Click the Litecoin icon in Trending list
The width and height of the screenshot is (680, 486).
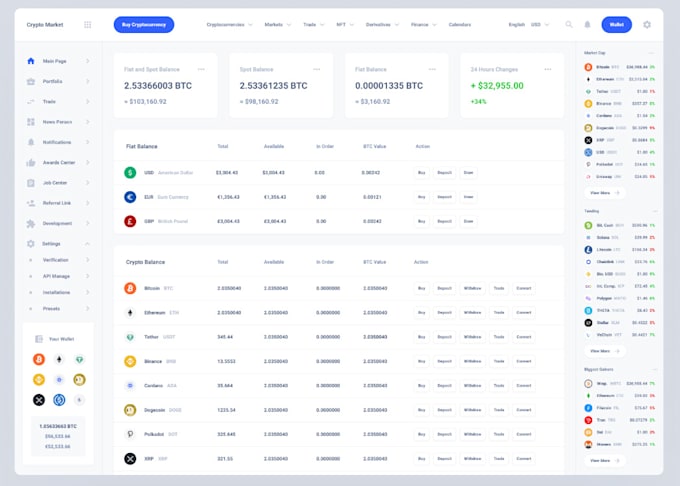[588, 250]
